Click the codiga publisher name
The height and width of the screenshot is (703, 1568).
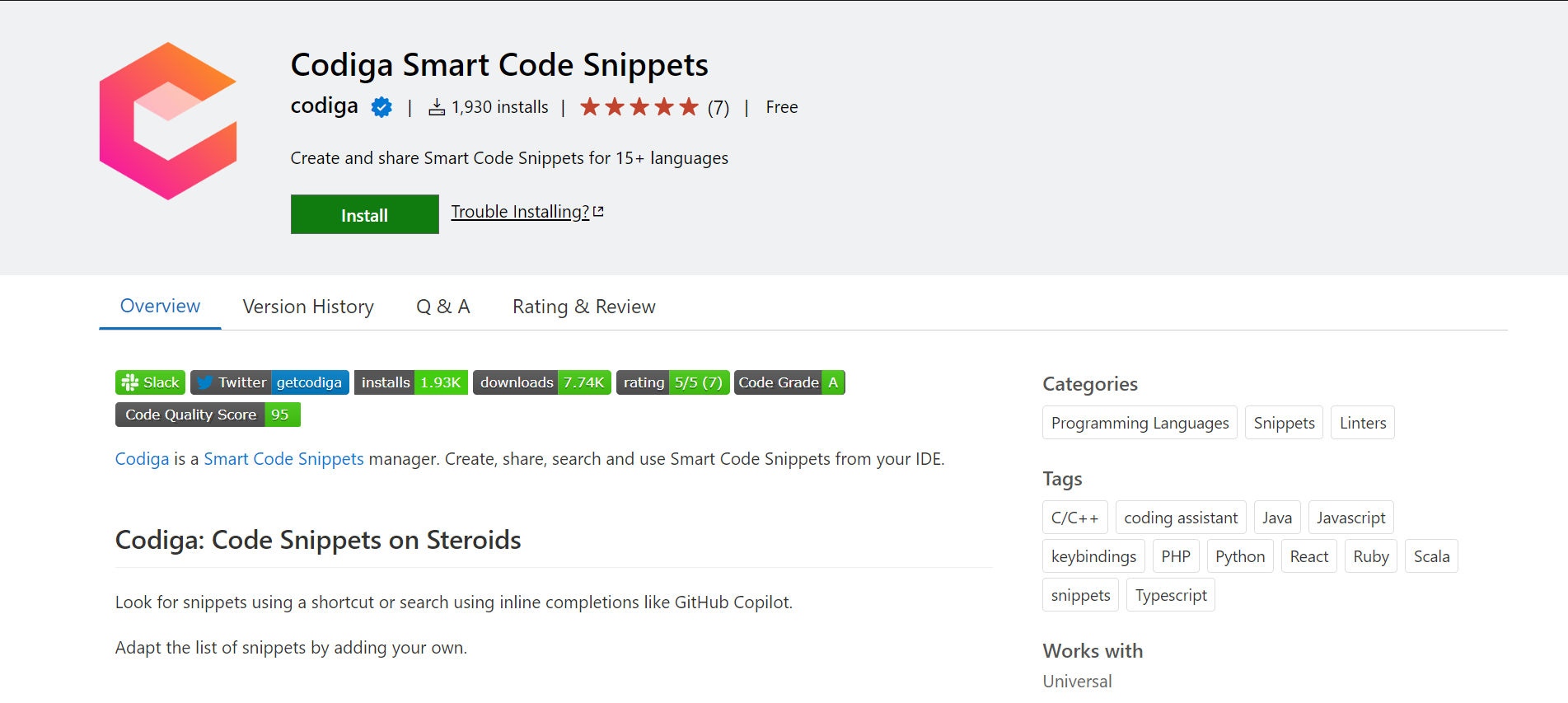(x=325, y=106)
